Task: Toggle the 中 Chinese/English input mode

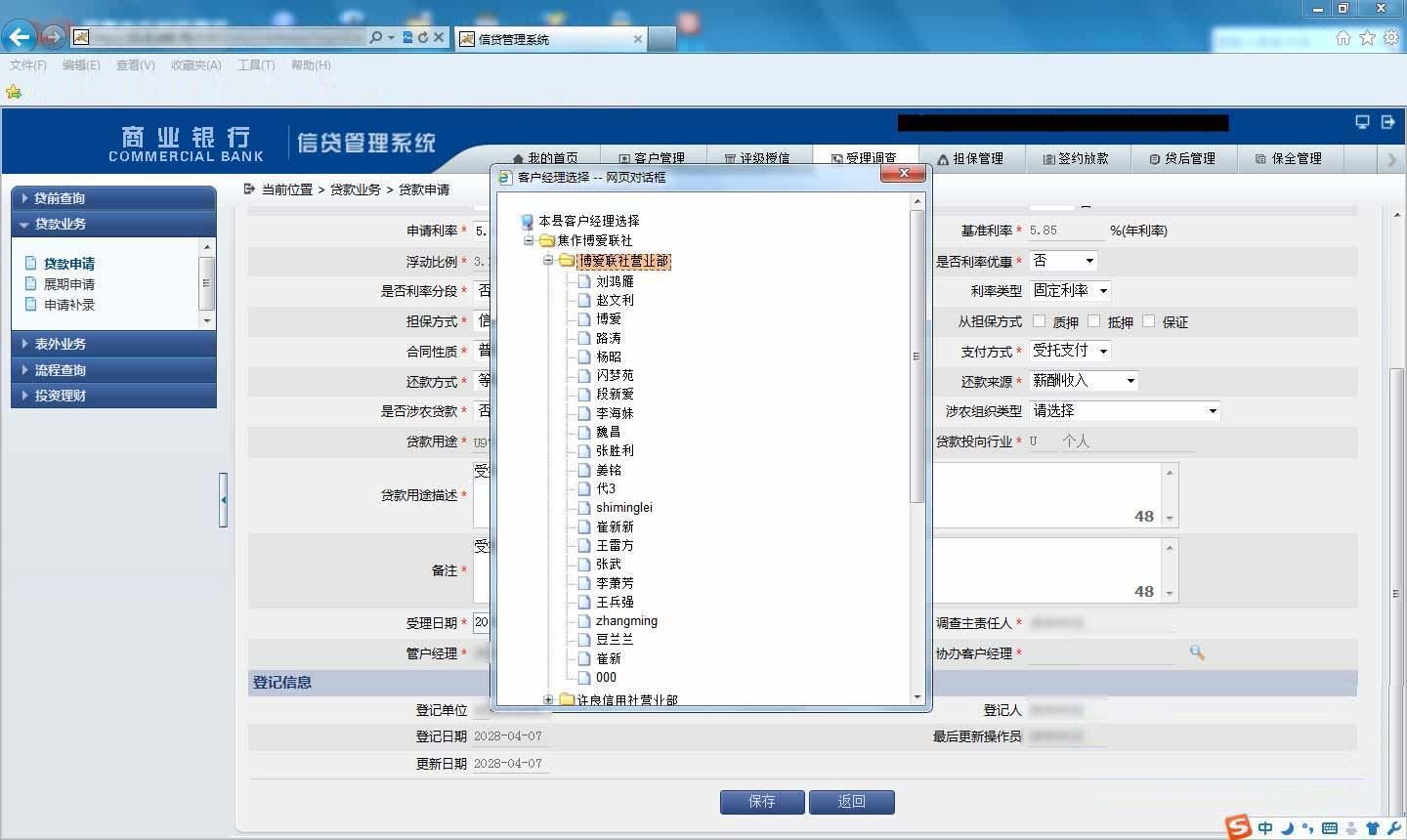Action: pyautogui.click(x=1265, y=828)
